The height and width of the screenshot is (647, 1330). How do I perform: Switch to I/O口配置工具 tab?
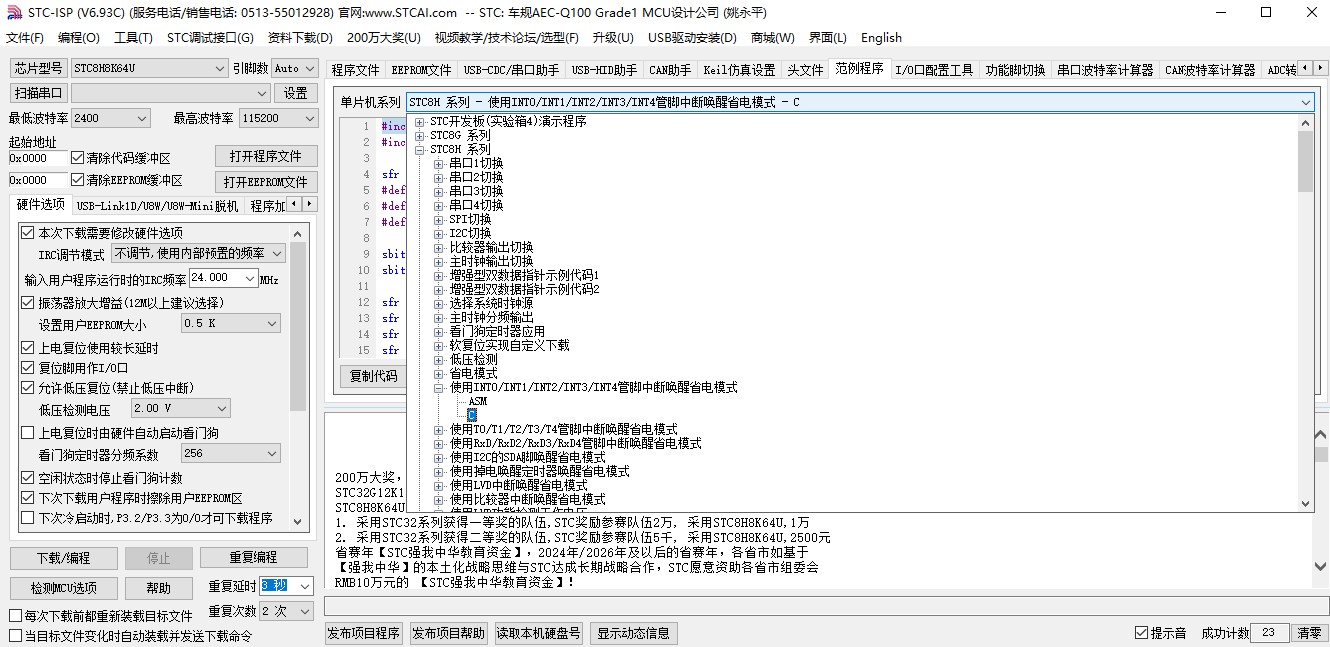pos(933,70)
